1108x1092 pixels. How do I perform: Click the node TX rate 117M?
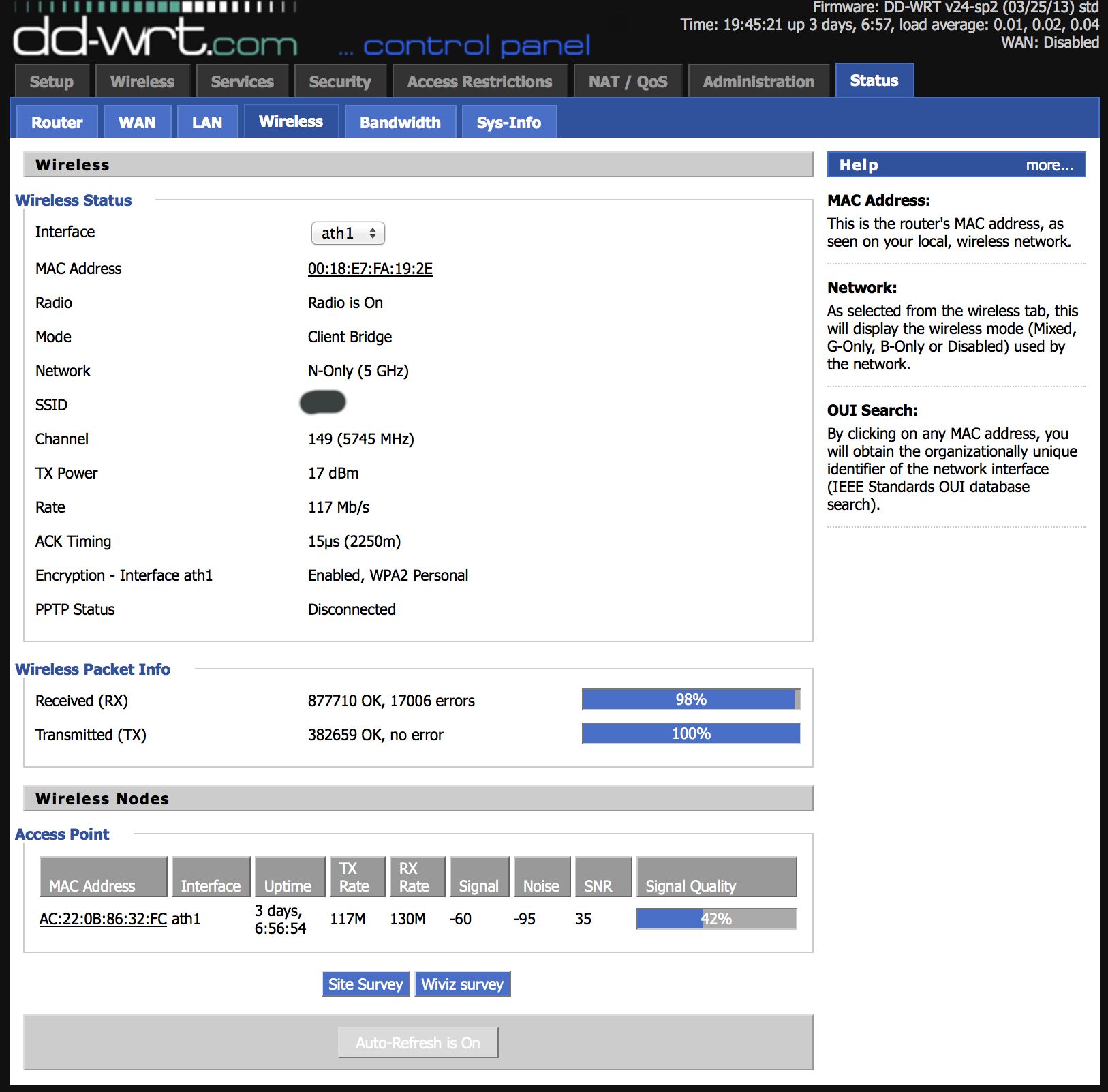(x=348, y=919)
